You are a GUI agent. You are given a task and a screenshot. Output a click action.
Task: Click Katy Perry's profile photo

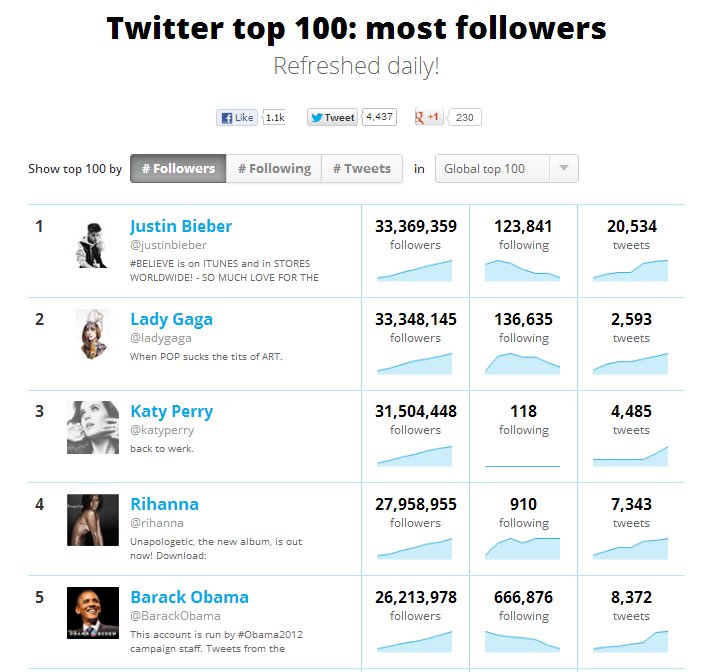pos(93,427)
